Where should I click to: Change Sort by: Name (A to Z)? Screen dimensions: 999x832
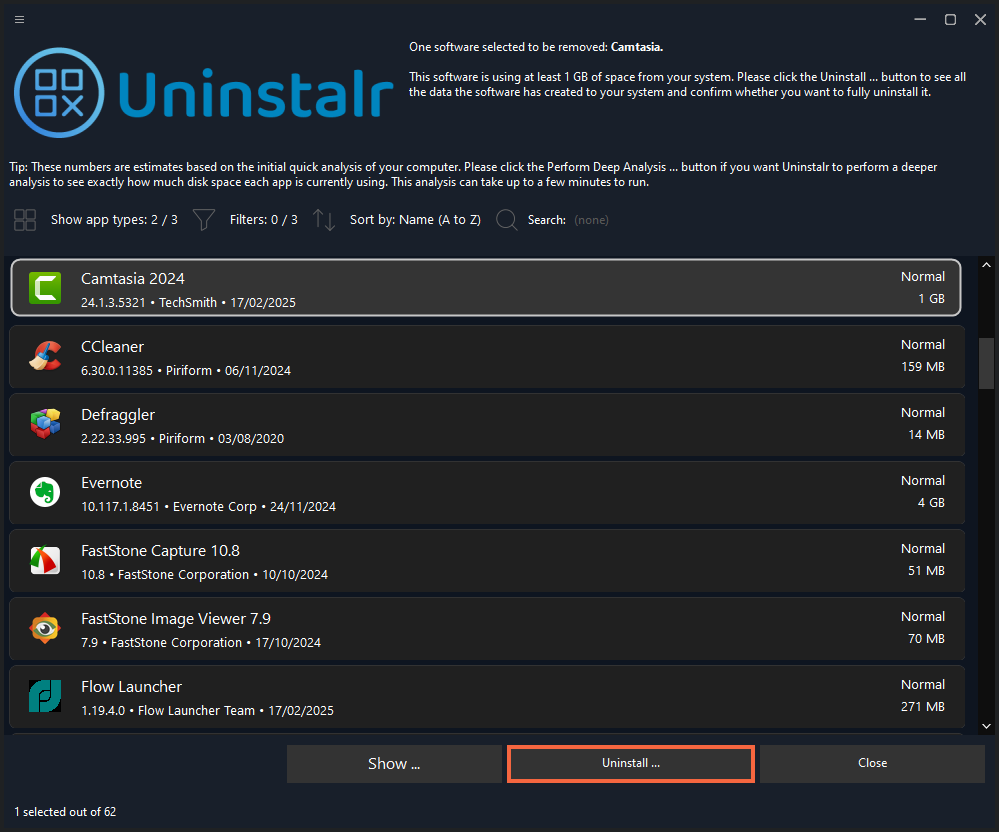point(415,220)
